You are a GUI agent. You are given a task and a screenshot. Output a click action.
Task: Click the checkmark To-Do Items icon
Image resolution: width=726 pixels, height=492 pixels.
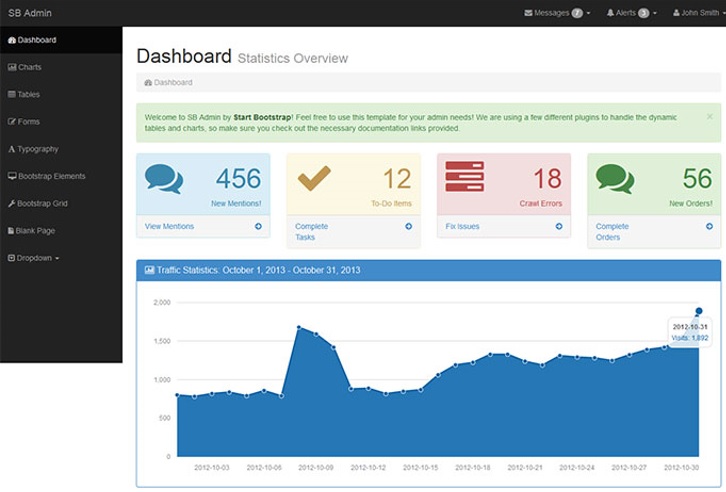click(x=314, y=177)
